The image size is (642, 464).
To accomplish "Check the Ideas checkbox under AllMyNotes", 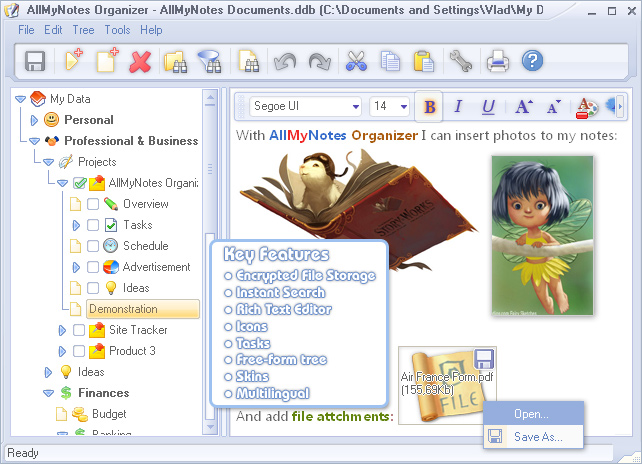I will [x=93, y=288].
